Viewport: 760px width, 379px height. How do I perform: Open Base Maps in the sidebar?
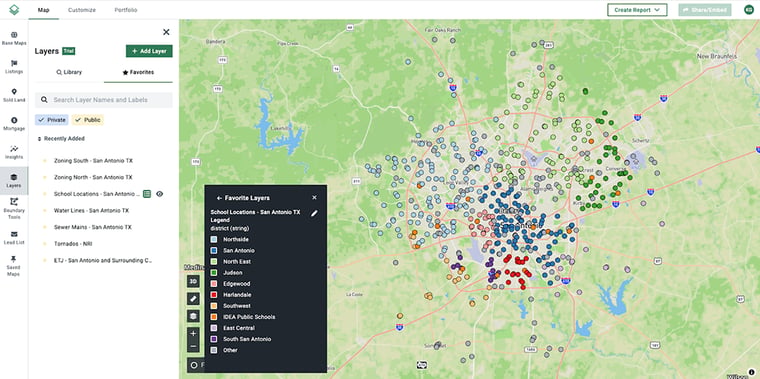coord(14,38)
